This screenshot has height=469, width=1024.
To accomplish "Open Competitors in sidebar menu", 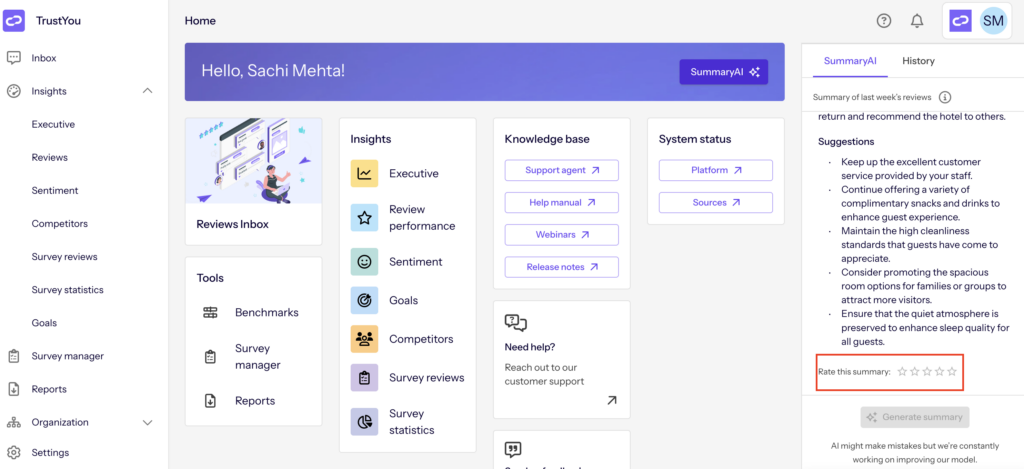I will coord(59,223).
